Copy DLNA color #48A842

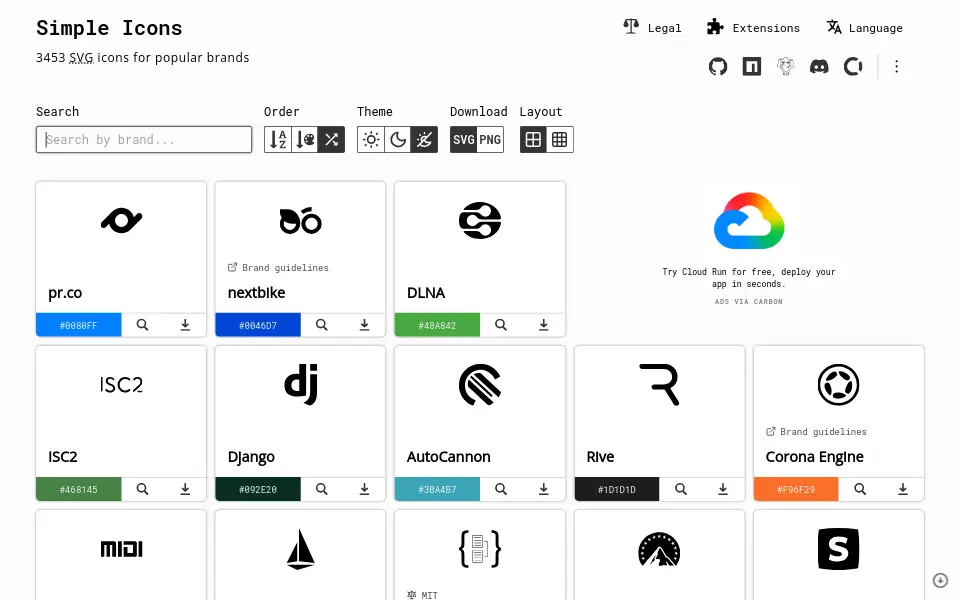tap(437, 325)
